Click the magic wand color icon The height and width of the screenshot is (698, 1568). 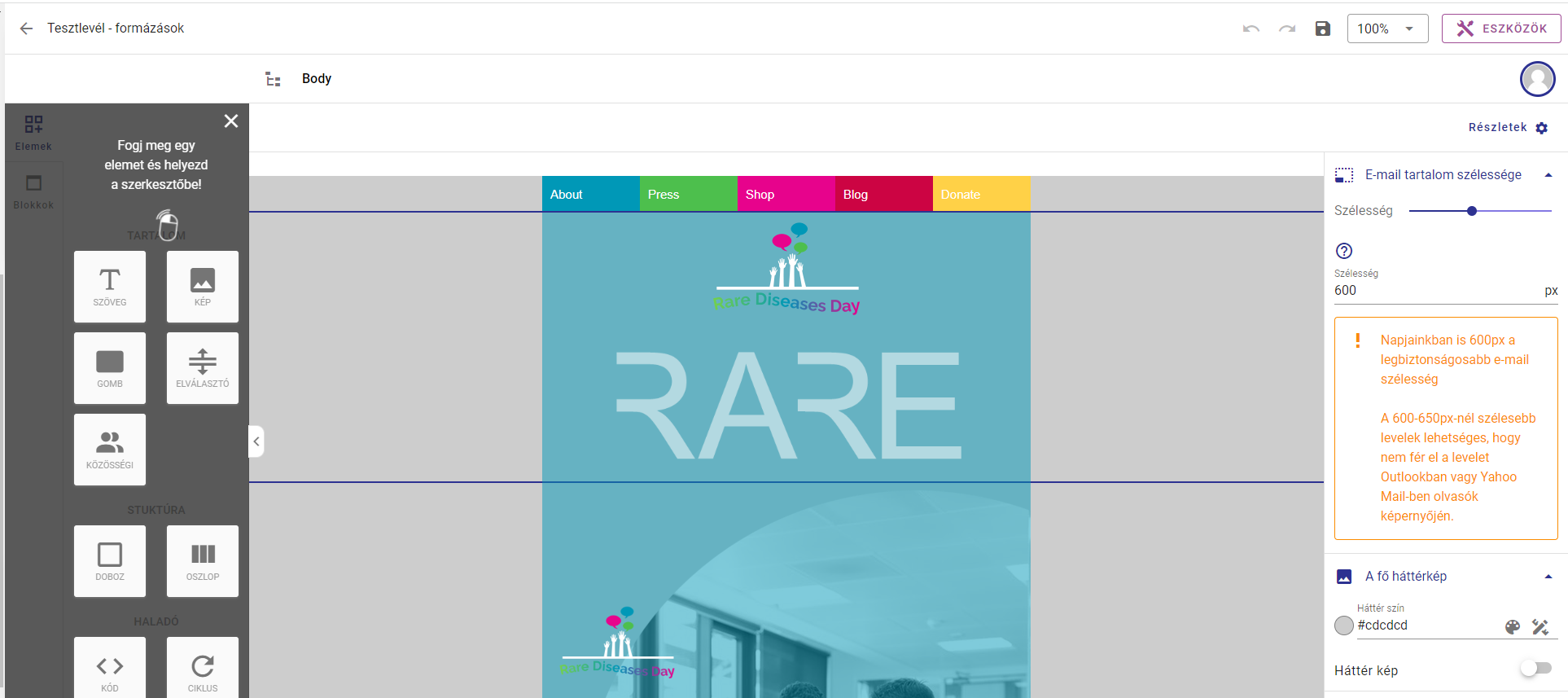1540,626
